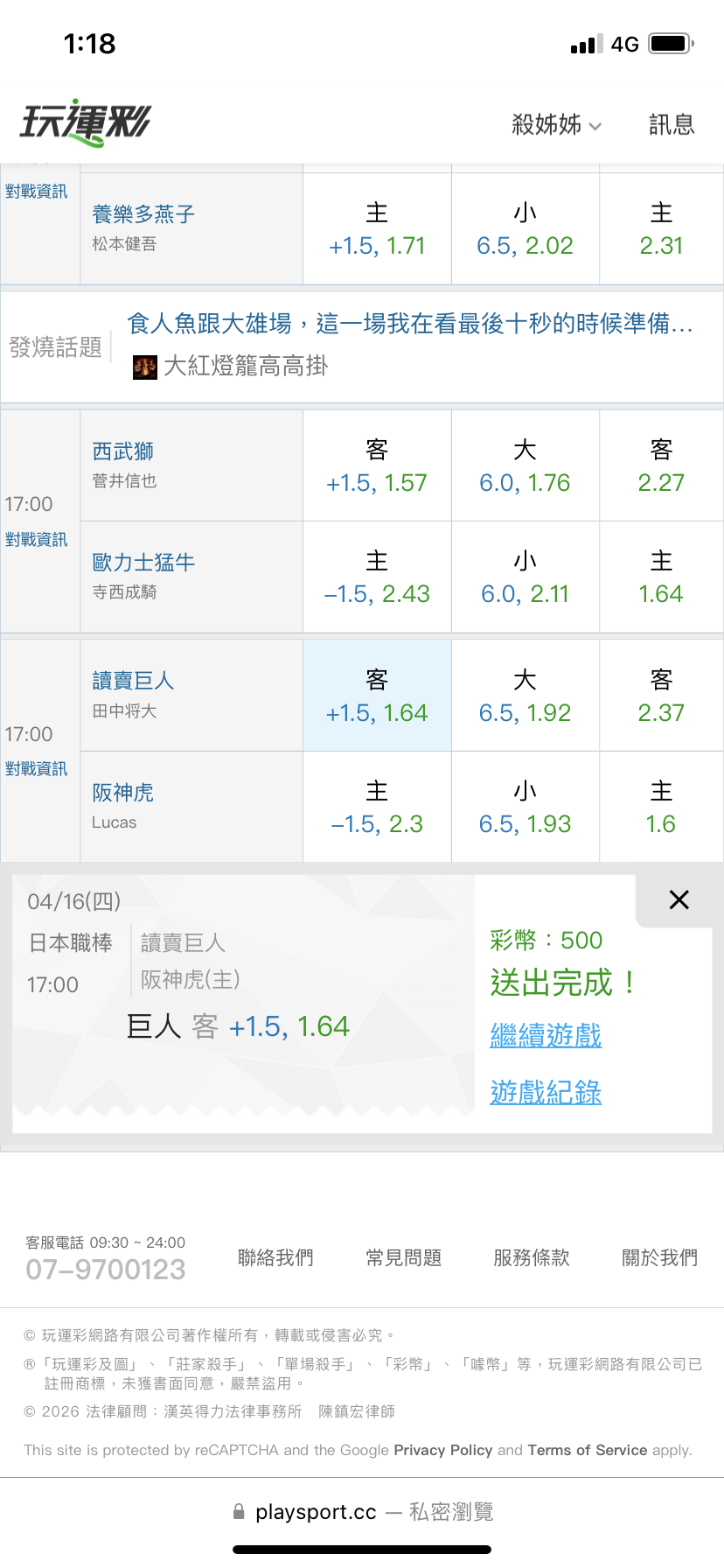Open the 食人魚跟大雄場 hot topic

pyautogui.click(x=409, y=325)
